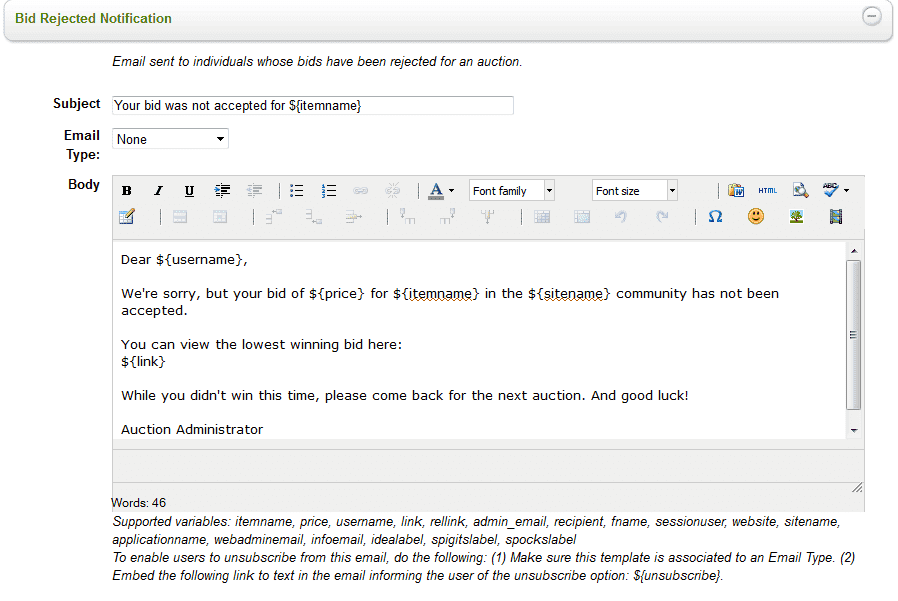Image resolution: width=898 pixels, height=601 pixels.
Task: Toggle italic text formatting
Action: click(158, 191)
